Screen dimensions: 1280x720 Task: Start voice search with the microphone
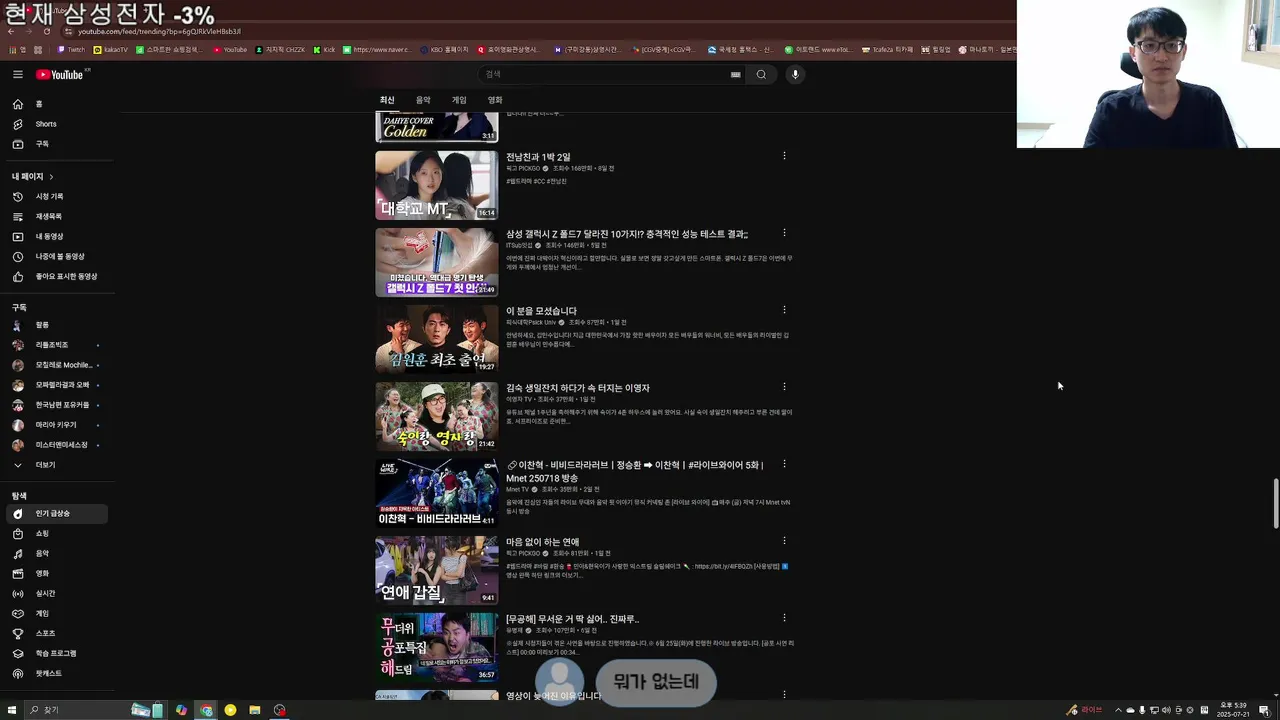pyautogui.click(x=795, y=74)
